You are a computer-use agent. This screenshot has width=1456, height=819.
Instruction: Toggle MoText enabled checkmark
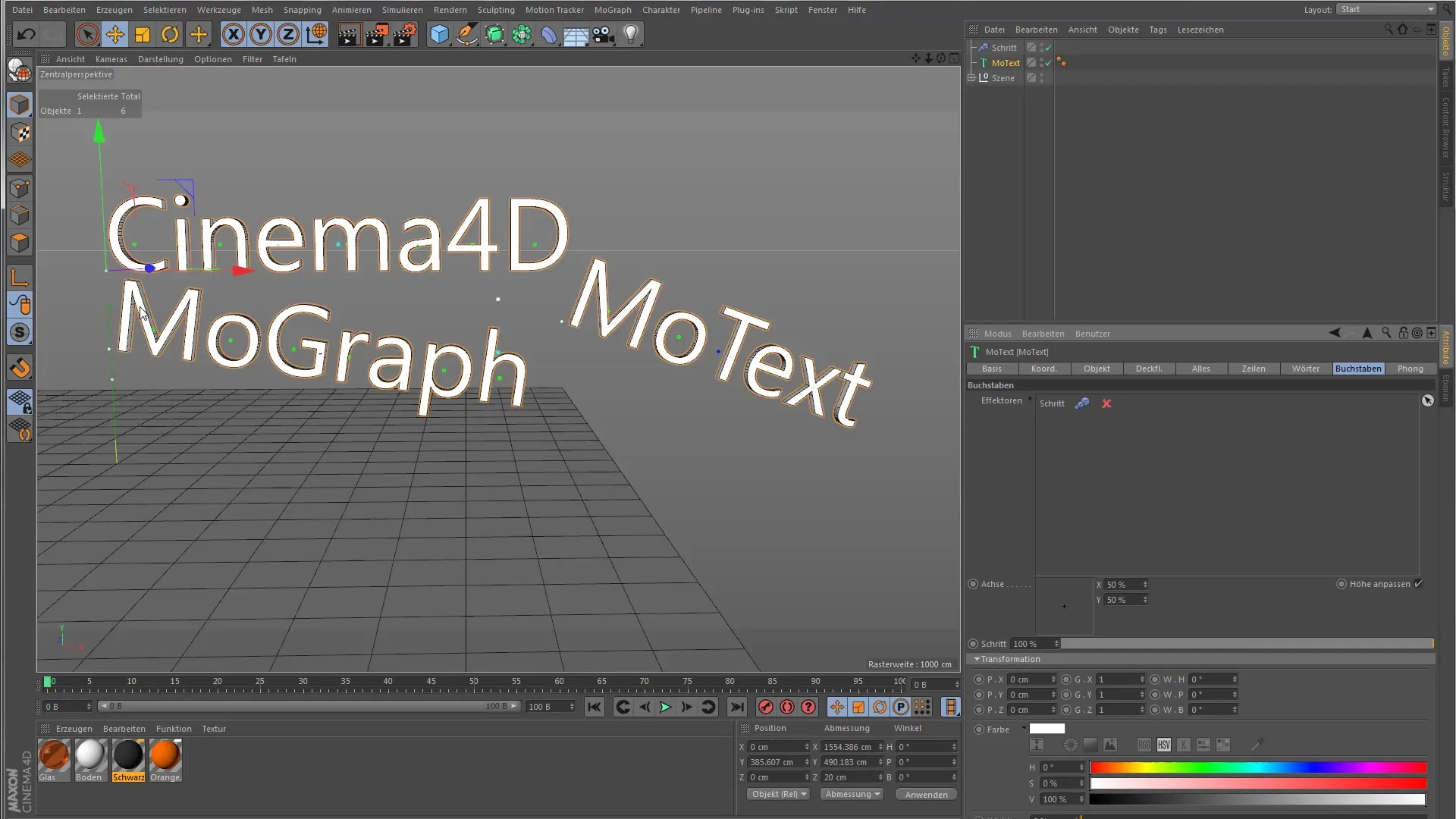tap(1049, 63)
